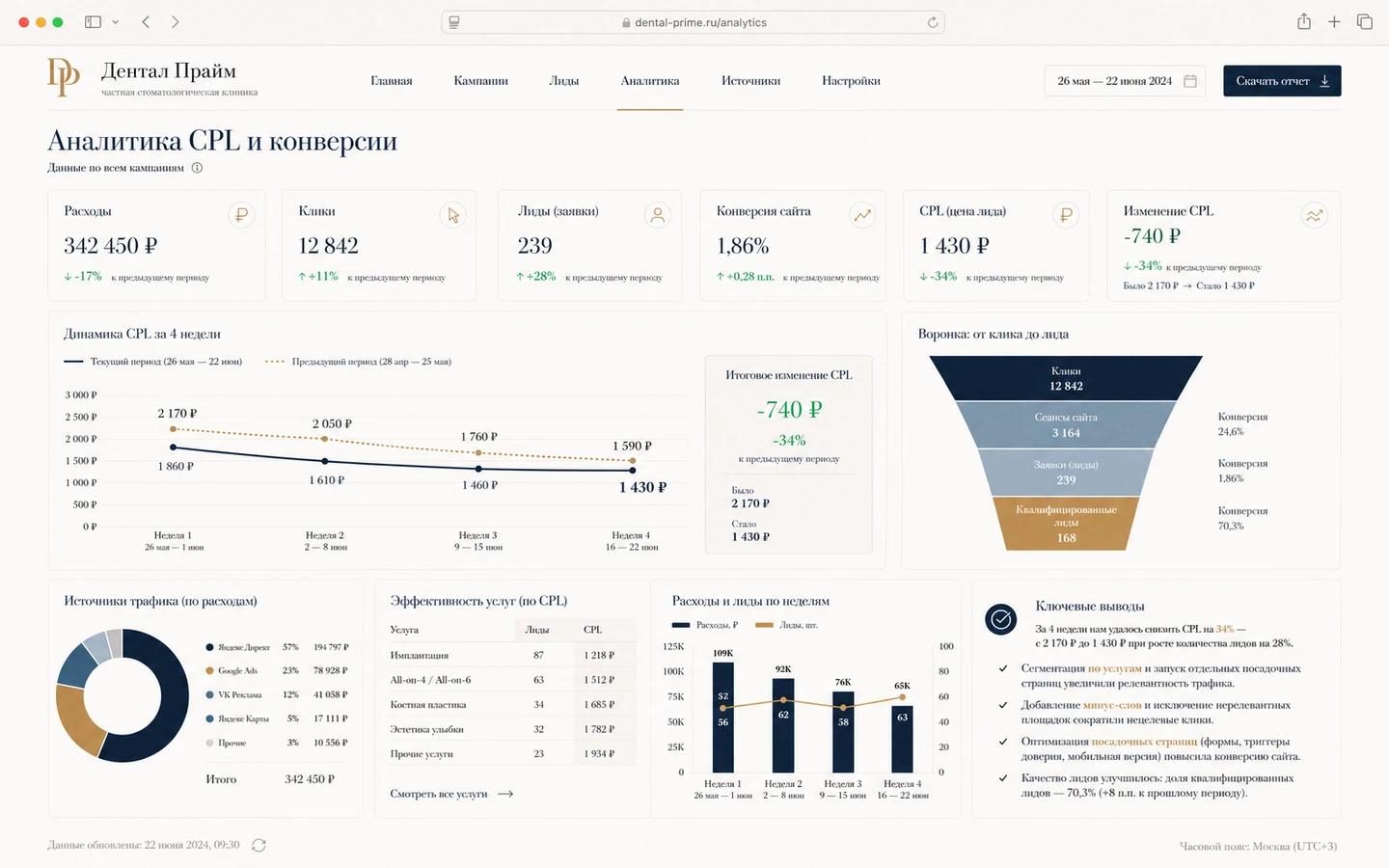The width and height of the screenshot is (1389, 868).
Task: Toggle the Текущий период legend series
Action: [x=152, y=362]
